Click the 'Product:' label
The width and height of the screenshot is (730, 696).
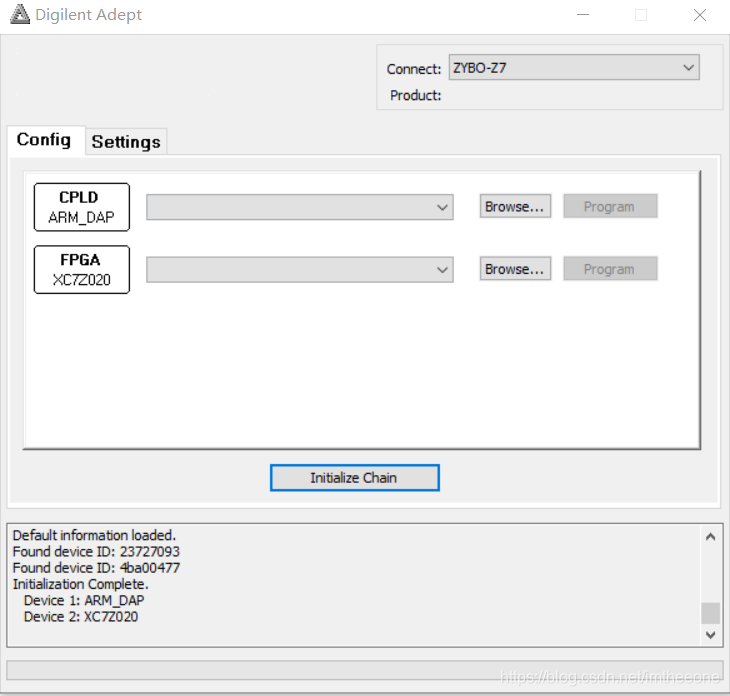tap(415, 95)
